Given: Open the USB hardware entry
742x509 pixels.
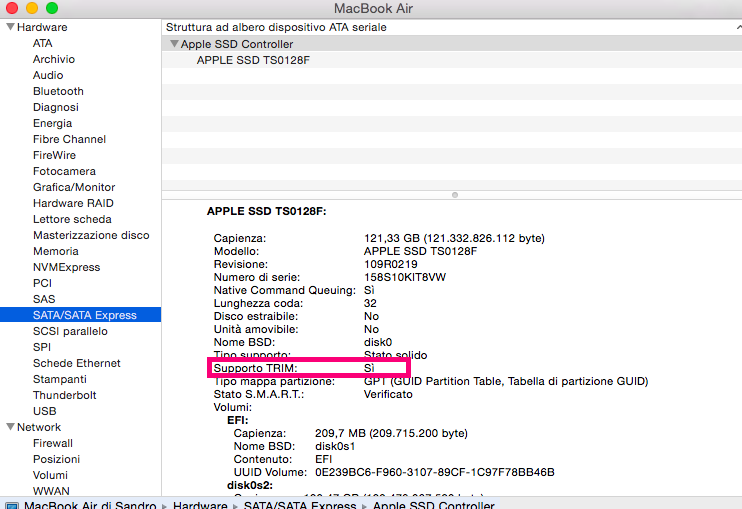Looking at the screenshot, I should [x=44, y=412].
